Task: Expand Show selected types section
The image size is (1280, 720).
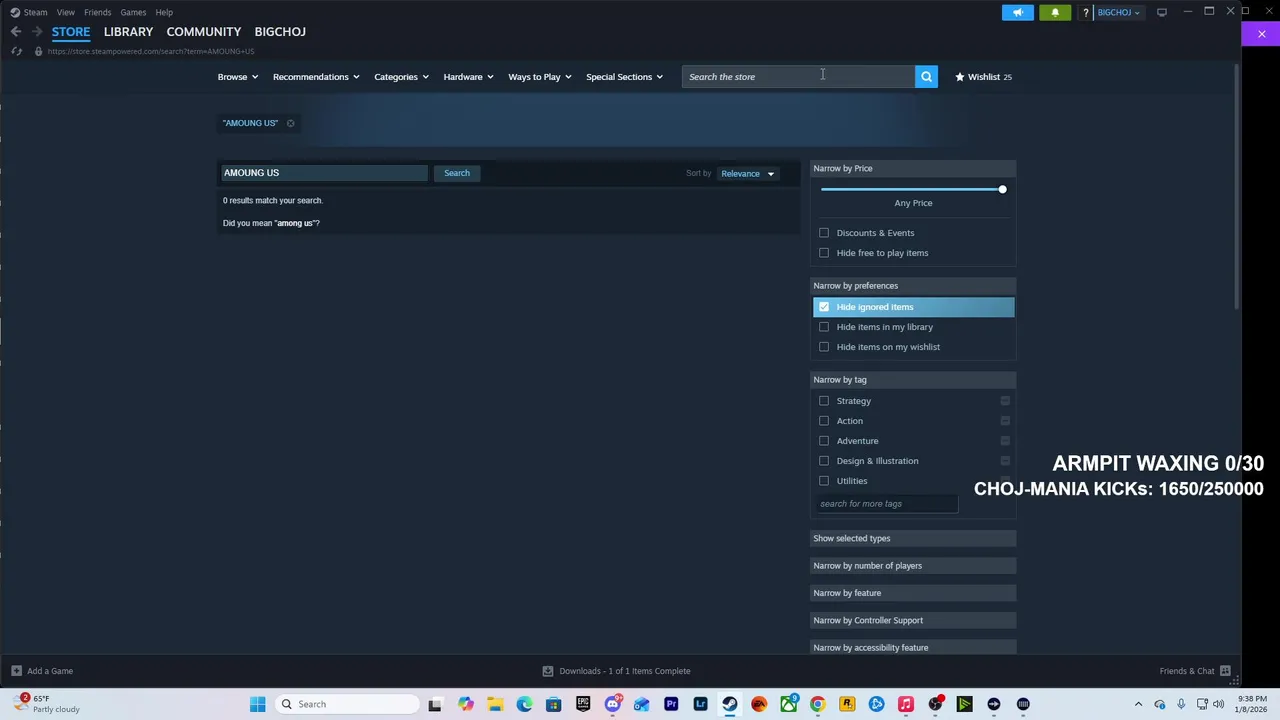Action: pos(913,538)
